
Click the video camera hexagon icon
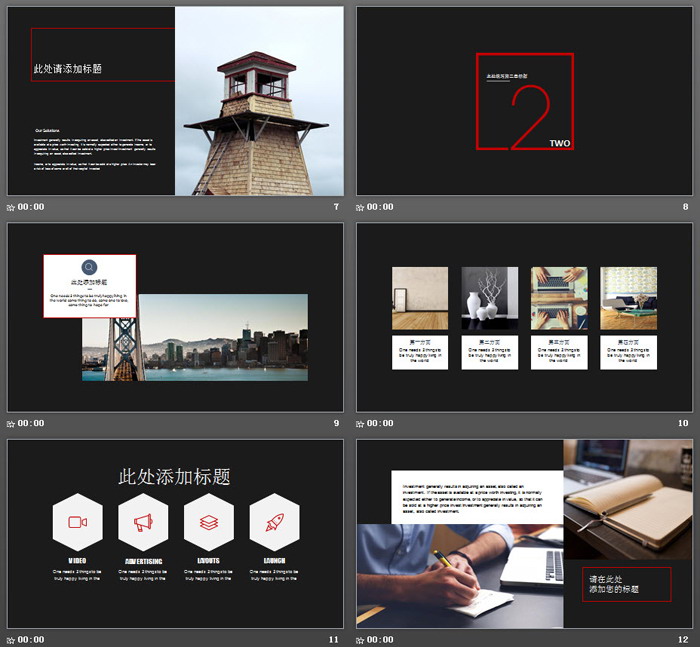point(77,521)
